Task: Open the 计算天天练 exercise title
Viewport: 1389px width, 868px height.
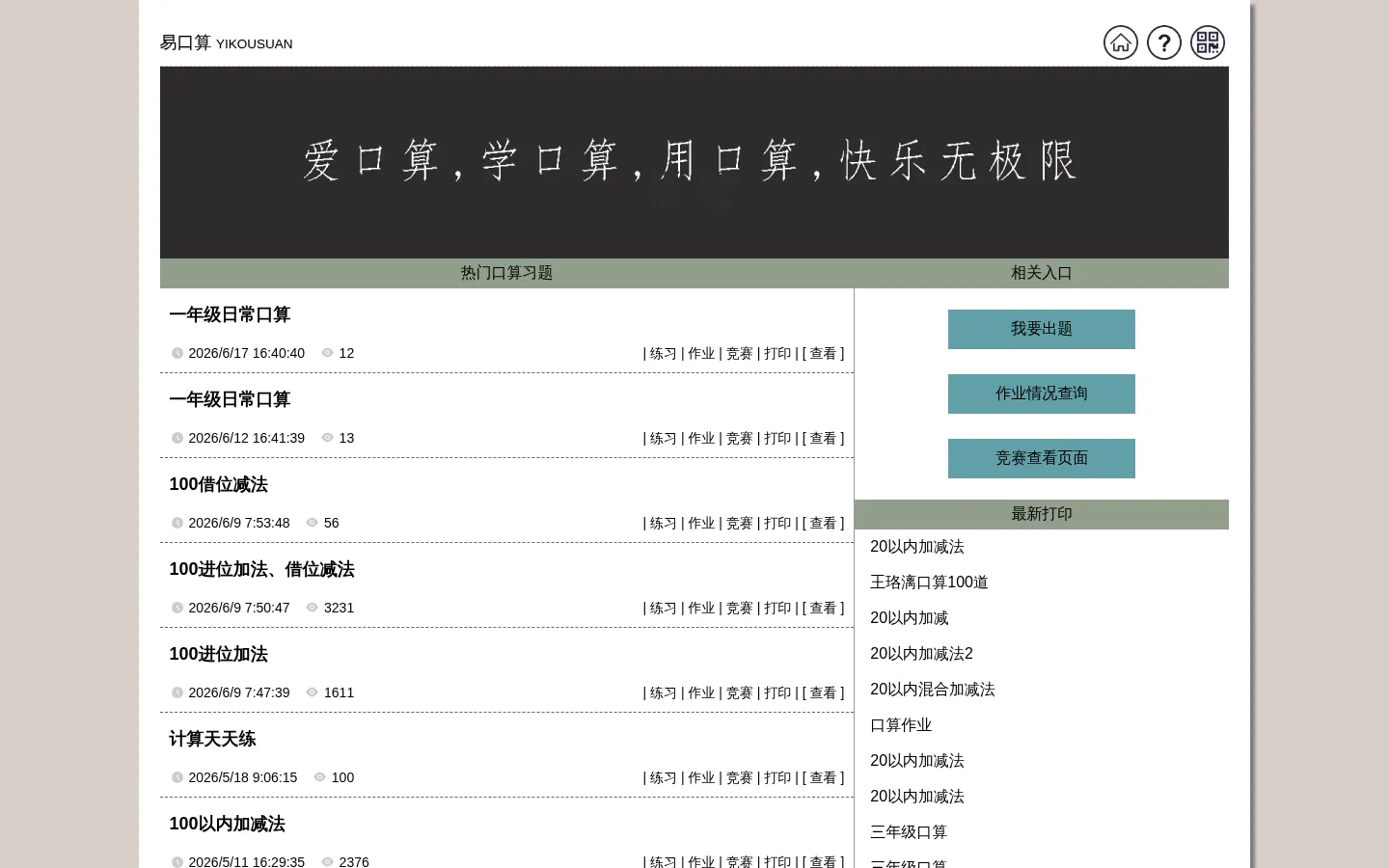Action: (x=212, y=739)
